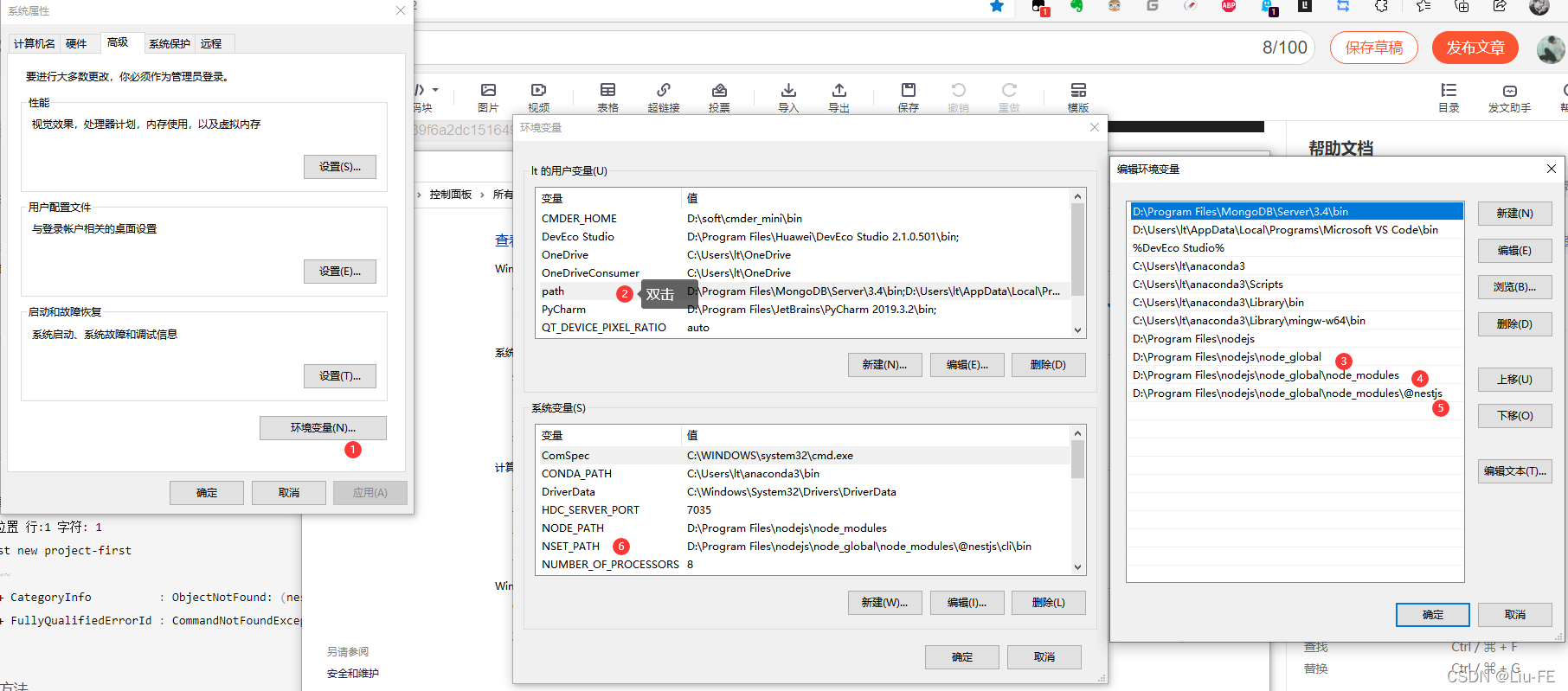Click 编辑文本(T) button
Image resolution: width=1568 pixels, height=691 pixels.
coord(1515,471)
